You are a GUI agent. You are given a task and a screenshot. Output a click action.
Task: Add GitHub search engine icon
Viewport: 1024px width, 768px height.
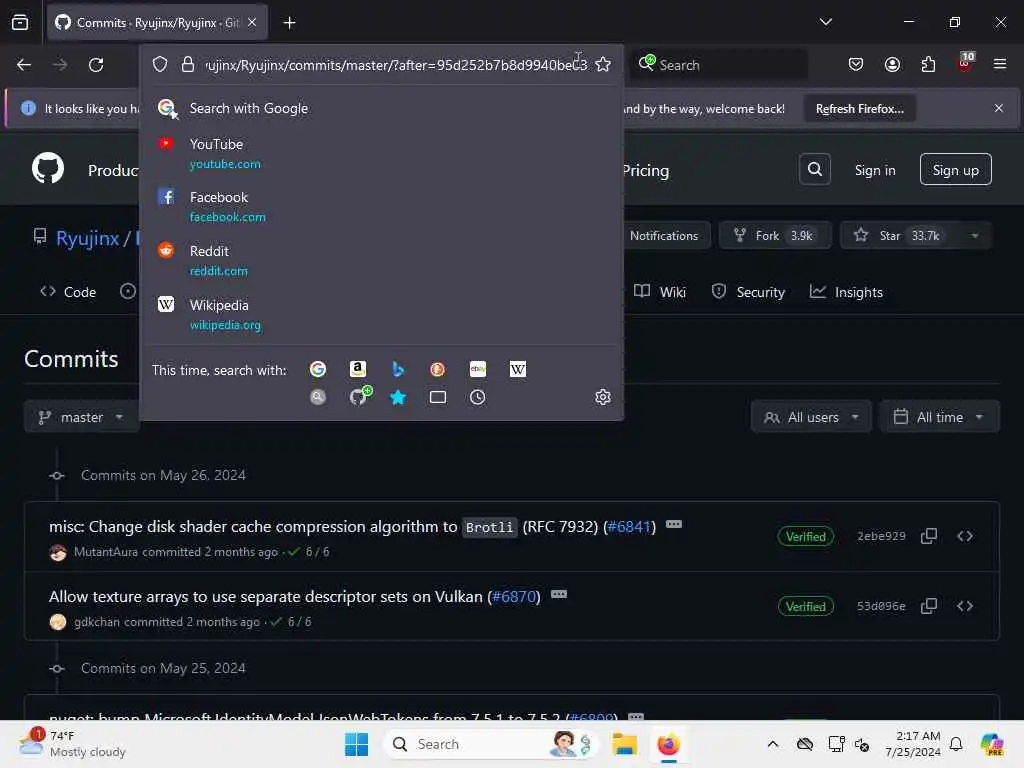click(359, 396)
